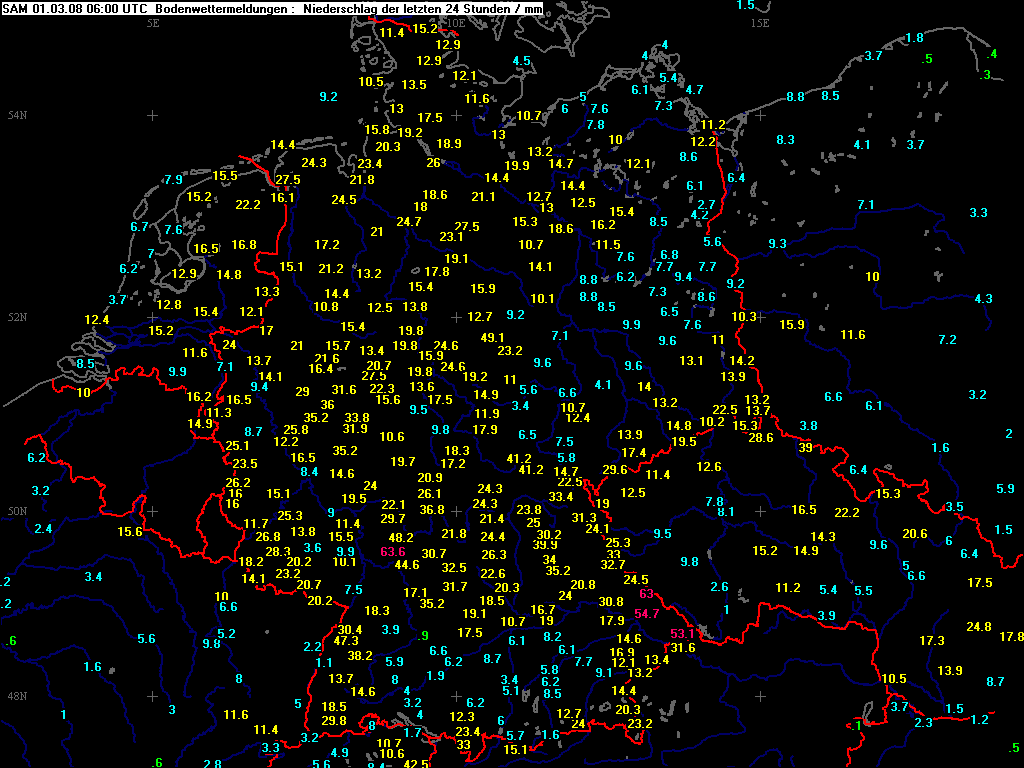Pick the 47.3 precipitation value
The height and width of the screenshot is (768, 1024).
coord(346,641)
